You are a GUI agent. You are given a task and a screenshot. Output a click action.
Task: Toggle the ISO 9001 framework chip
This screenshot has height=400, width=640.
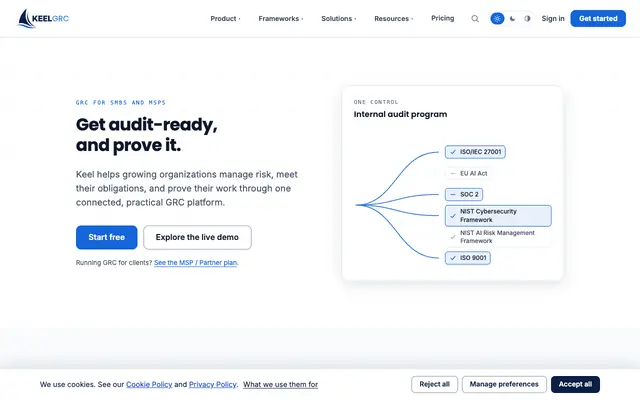[x=468, y=258]
